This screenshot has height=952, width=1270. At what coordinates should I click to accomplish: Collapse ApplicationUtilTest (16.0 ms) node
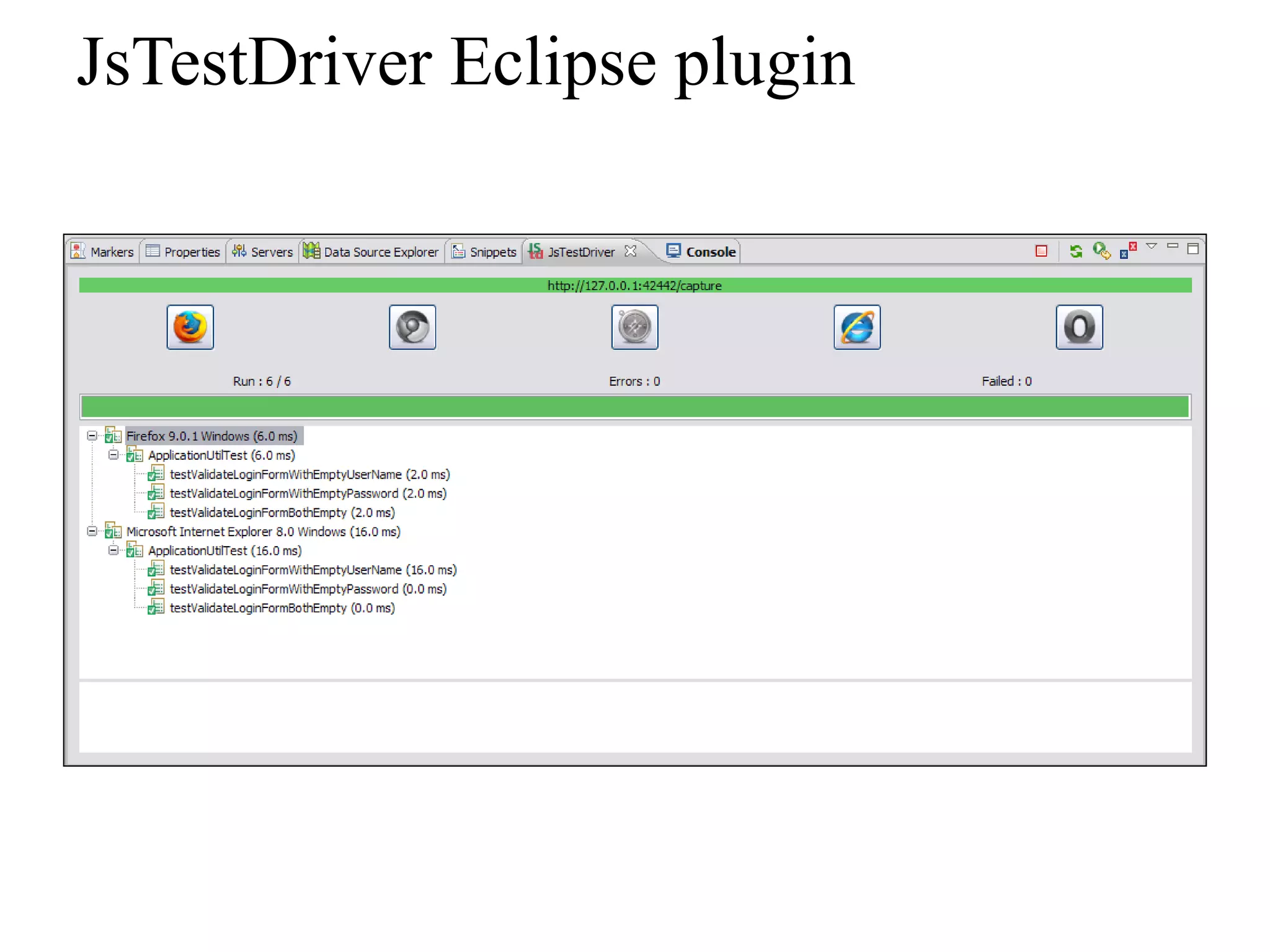113,550
